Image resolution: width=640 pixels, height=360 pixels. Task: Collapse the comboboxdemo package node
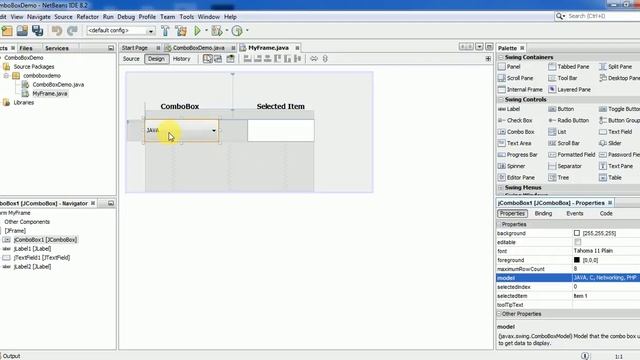click(x=6, y=76)
